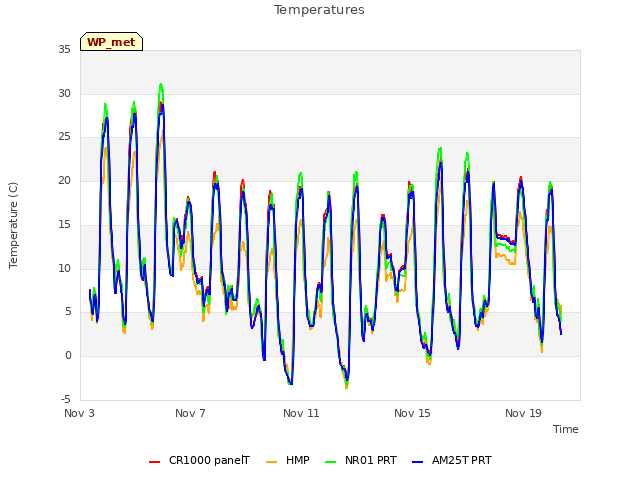Click the 0 y-axis tick label
640x480 pixels.
click(x=68, y=356)
